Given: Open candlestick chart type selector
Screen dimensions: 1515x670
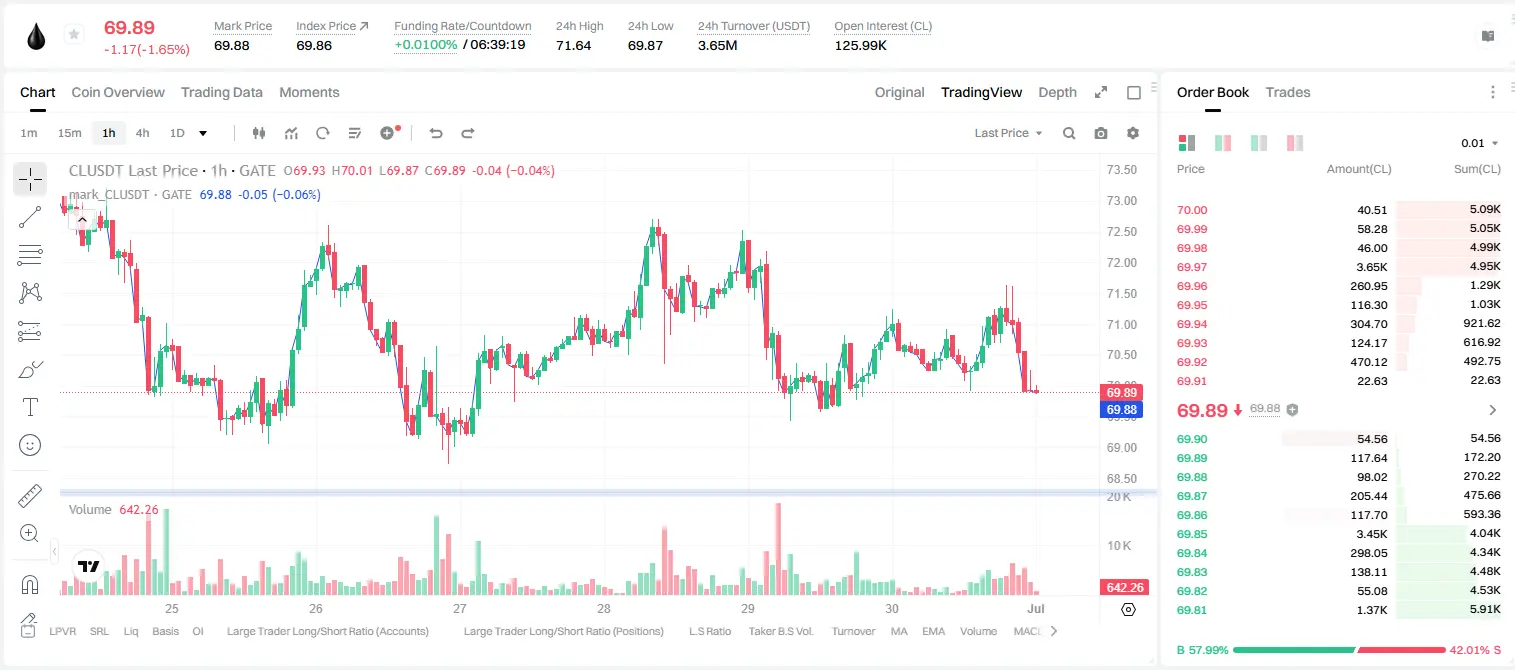Looking at the screenshot, I should tap(259, 133).
